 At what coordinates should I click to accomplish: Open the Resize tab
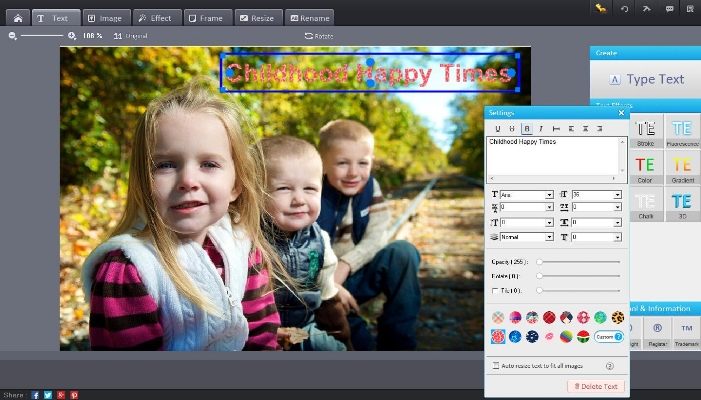click(258, 18)
